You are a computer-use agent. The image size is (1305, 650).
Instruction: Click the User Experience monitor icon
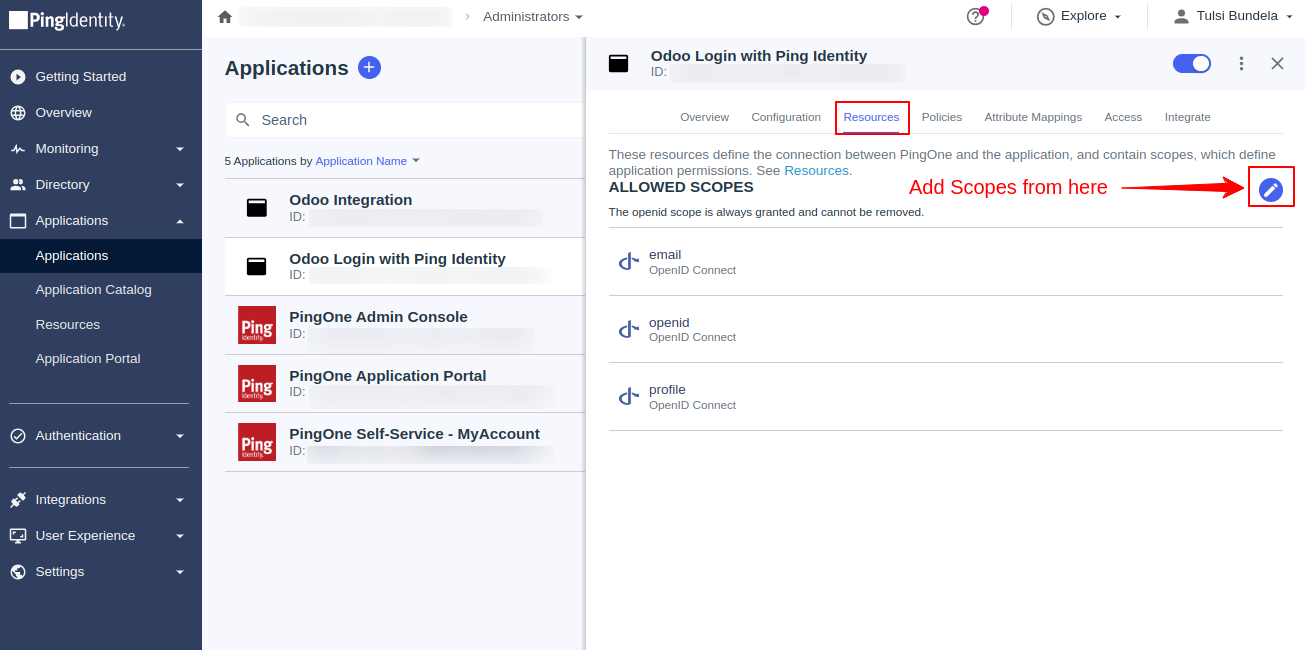[18, 536]
